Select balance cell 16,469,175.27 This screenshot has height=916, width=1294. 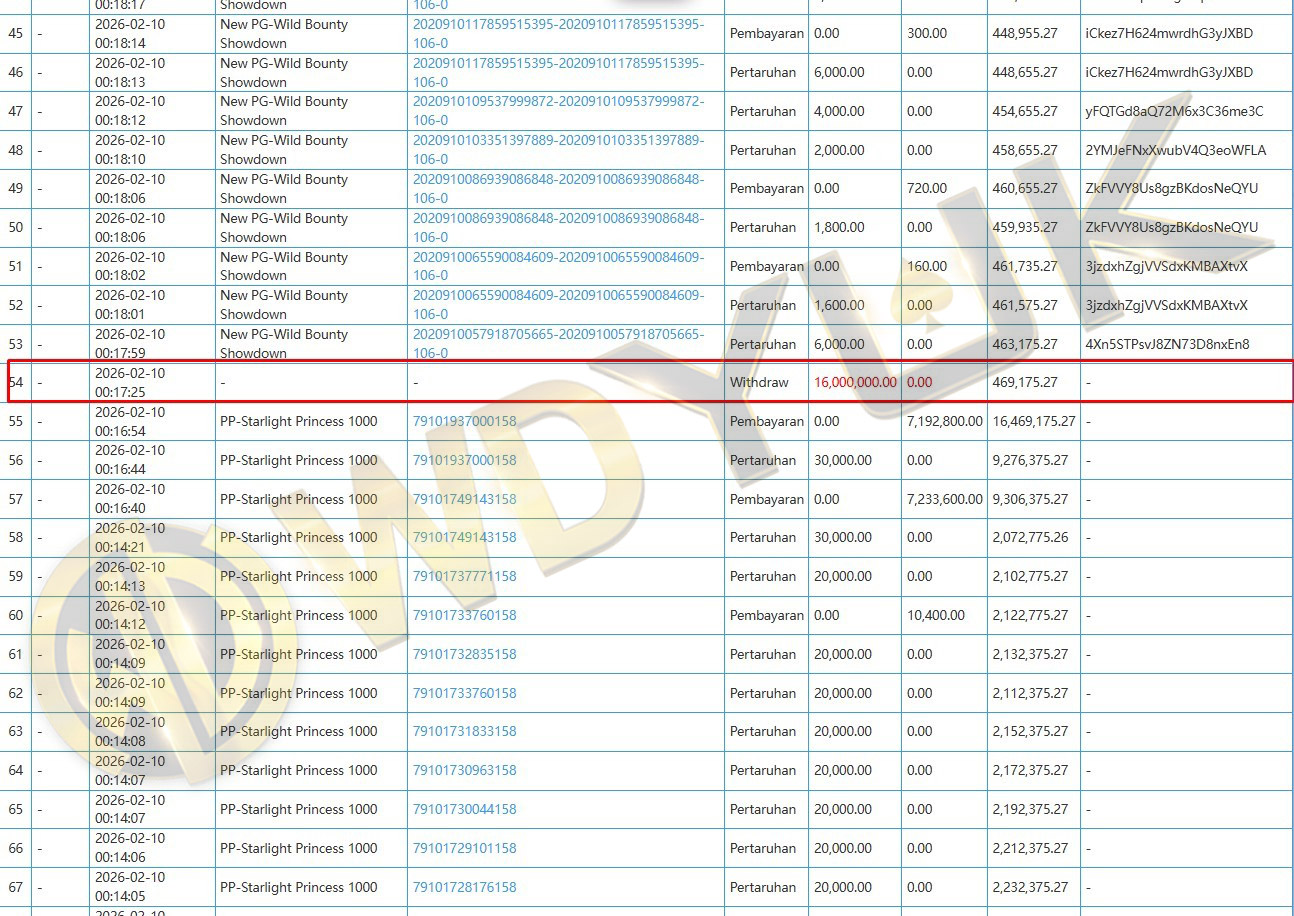click(1033, 421)
